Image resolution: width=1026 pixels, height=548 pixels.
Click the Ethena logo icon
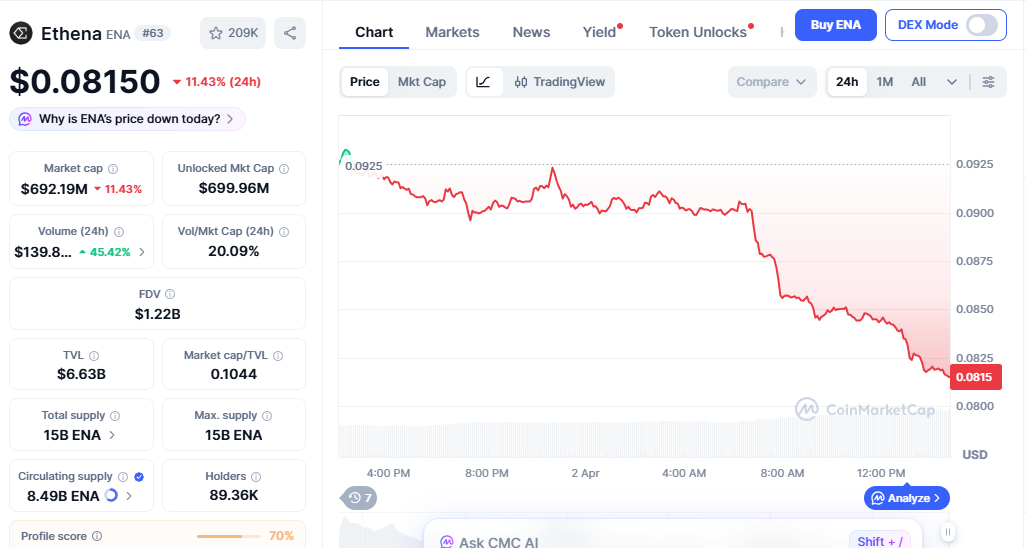(21, 33)
